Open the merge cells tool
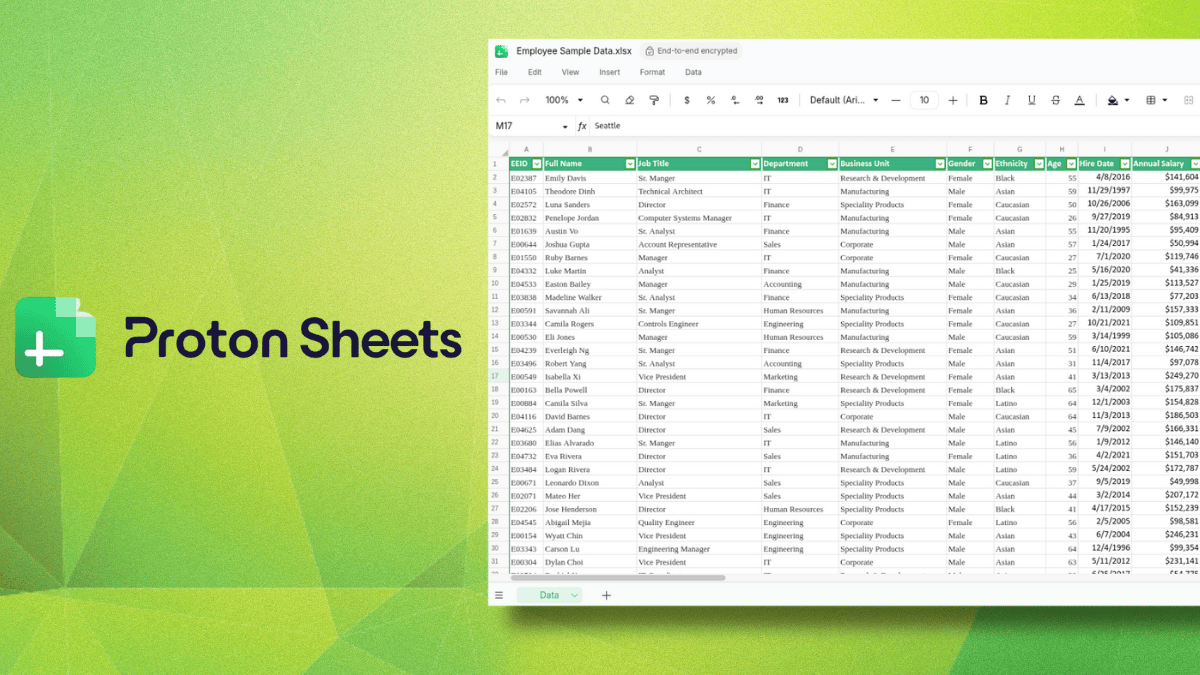The width and height of the screenshot is (1200, 675). [x=1188, y=100]
